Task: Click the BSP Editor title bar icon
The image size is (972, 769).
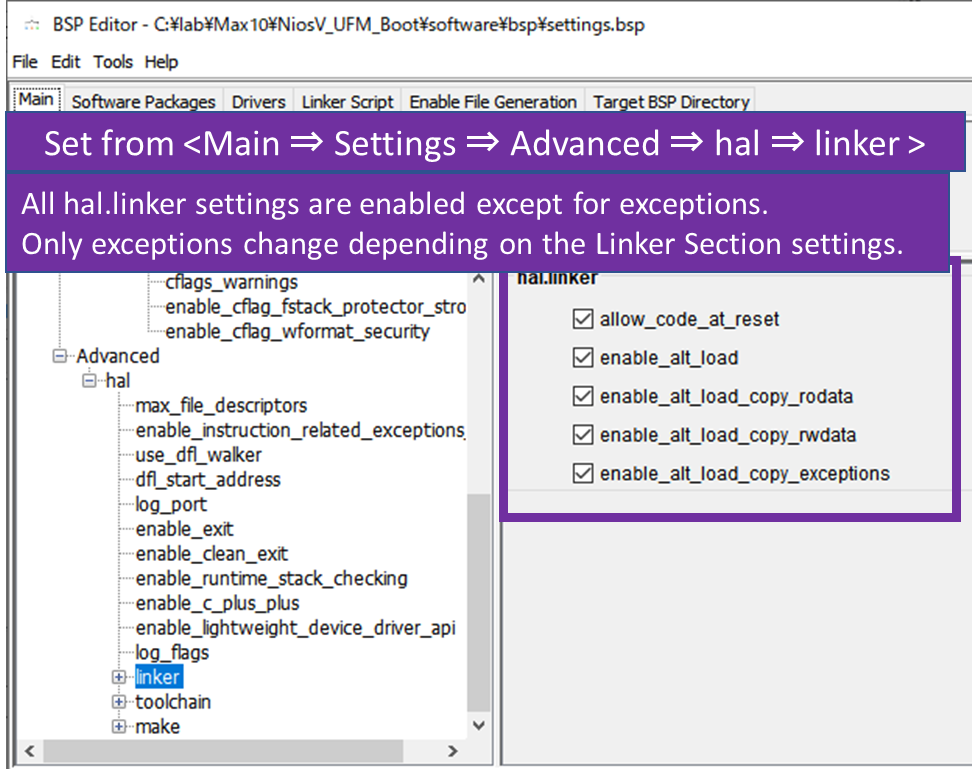Action: (x=31, y=25)
